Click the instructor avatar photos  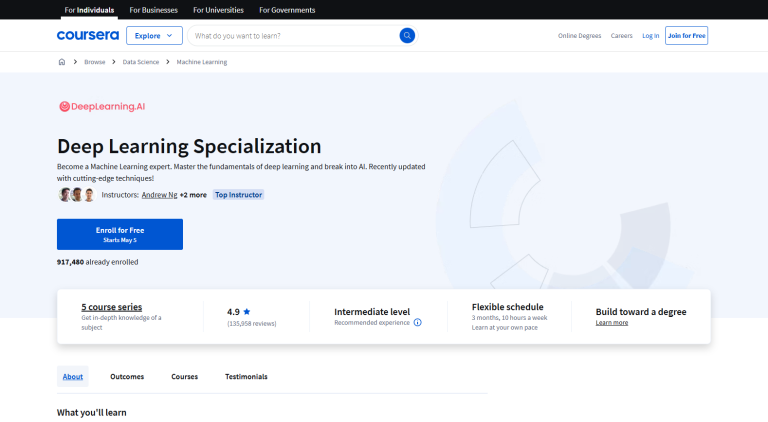[x=77, y=195]
